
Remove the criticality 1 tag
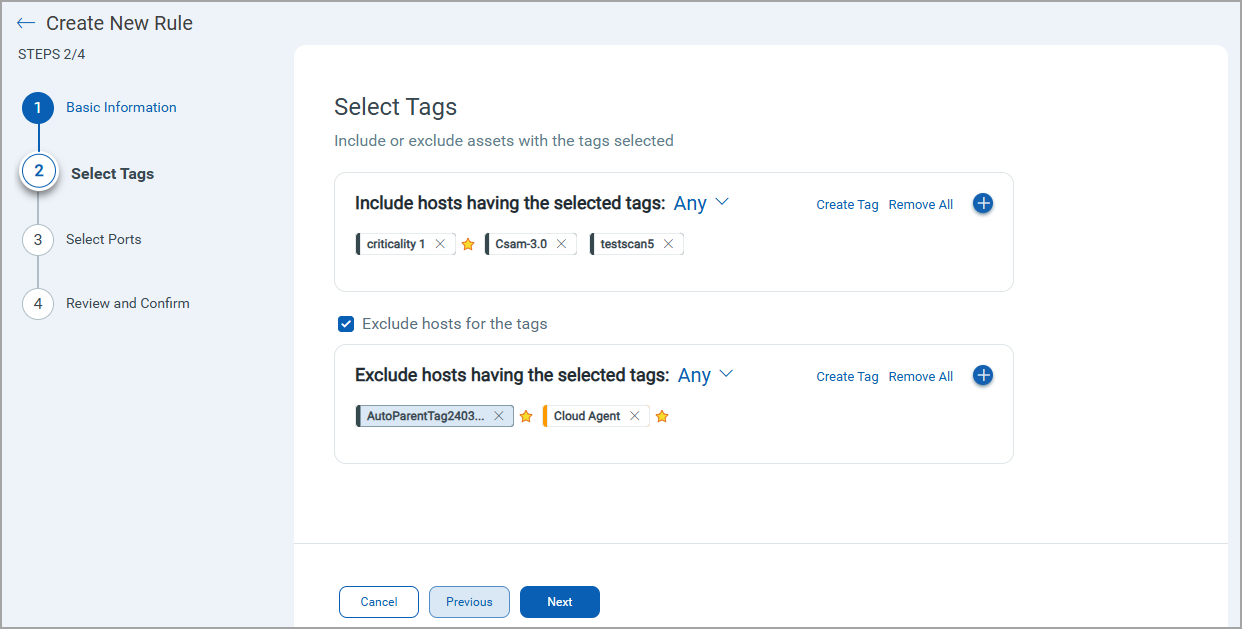click(440, 244)
